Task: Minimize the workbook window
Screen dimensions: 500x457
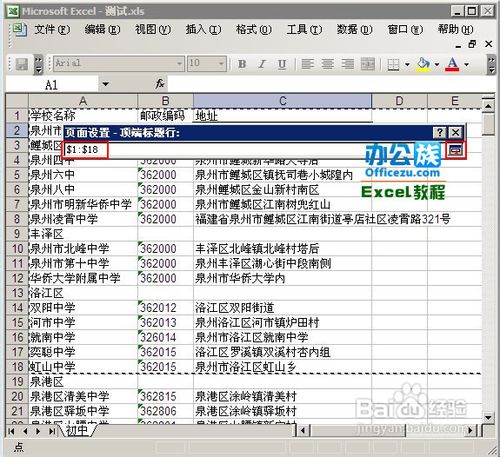Action: point(458,45)
